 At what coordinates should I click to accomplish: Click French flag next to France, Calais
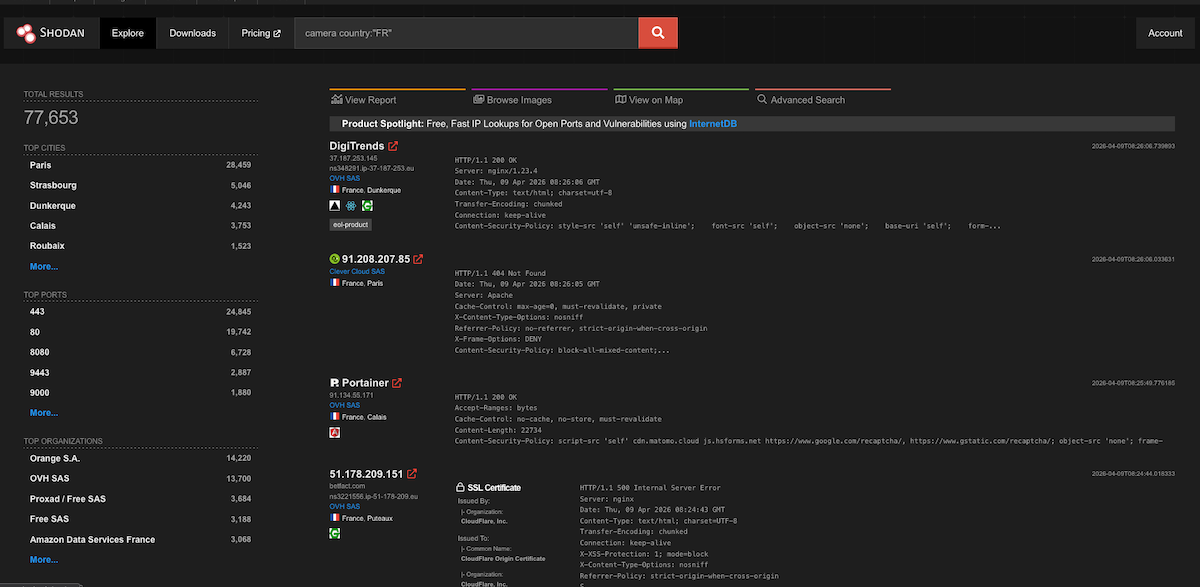click(335, 417)
